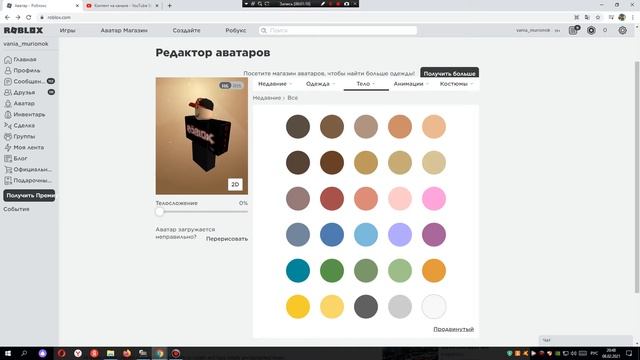Open the Официальный магазин sidebar entry
Viewport: 640px width, 360px height.
28,169
